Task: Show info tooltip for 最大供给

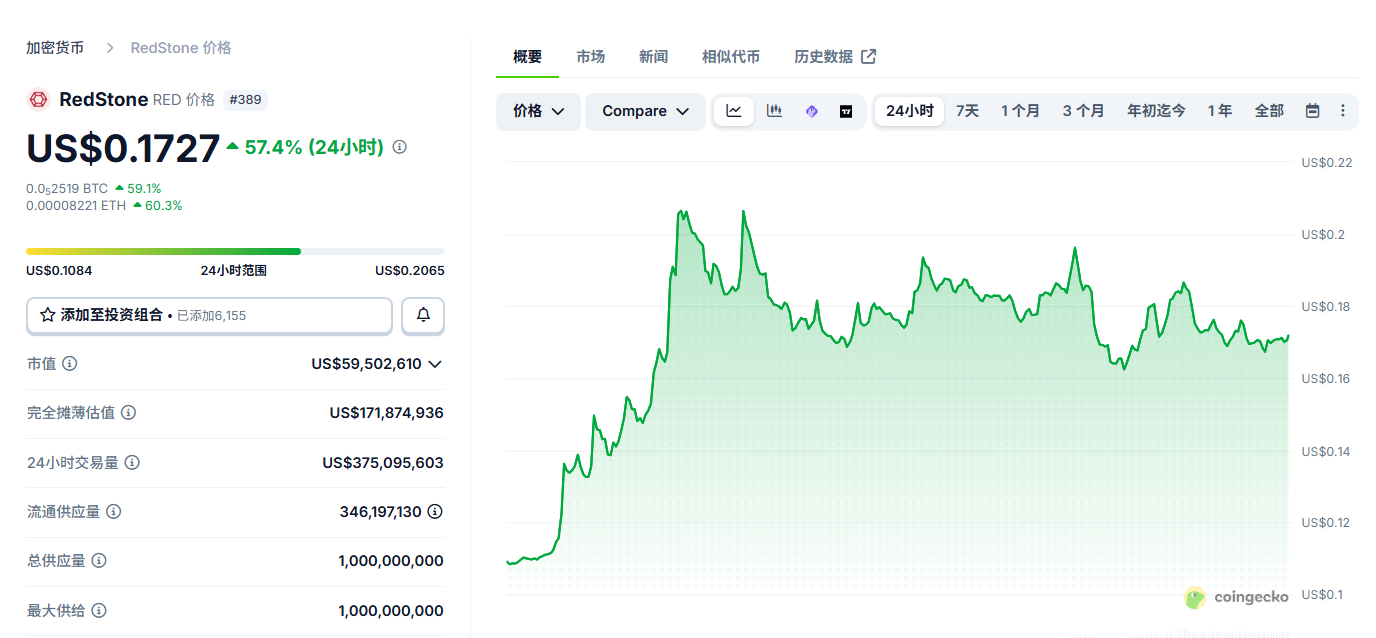Action: pyautogui.click(x=99, y=611)
